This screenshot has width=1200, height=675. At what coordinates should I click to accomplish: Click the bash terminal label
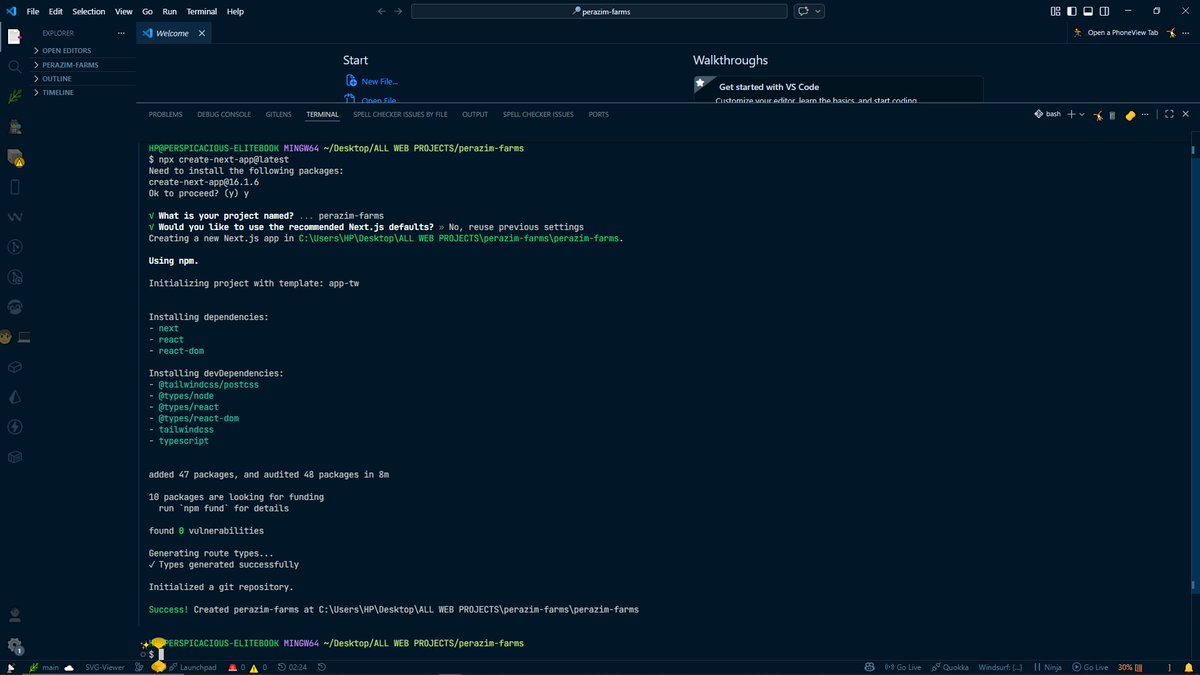click(1047, 115)
